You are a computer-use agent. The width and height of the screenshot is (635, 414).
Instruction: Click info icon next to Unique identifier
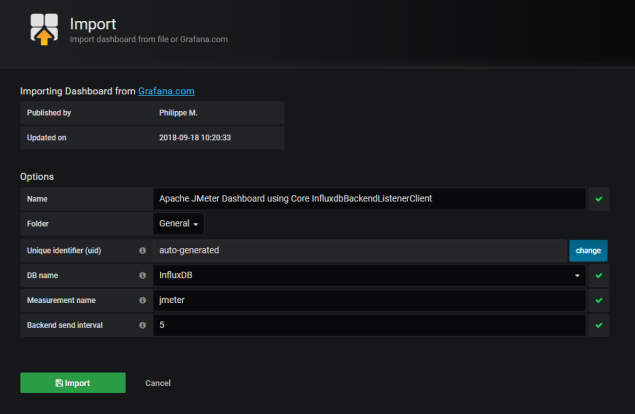142,250
